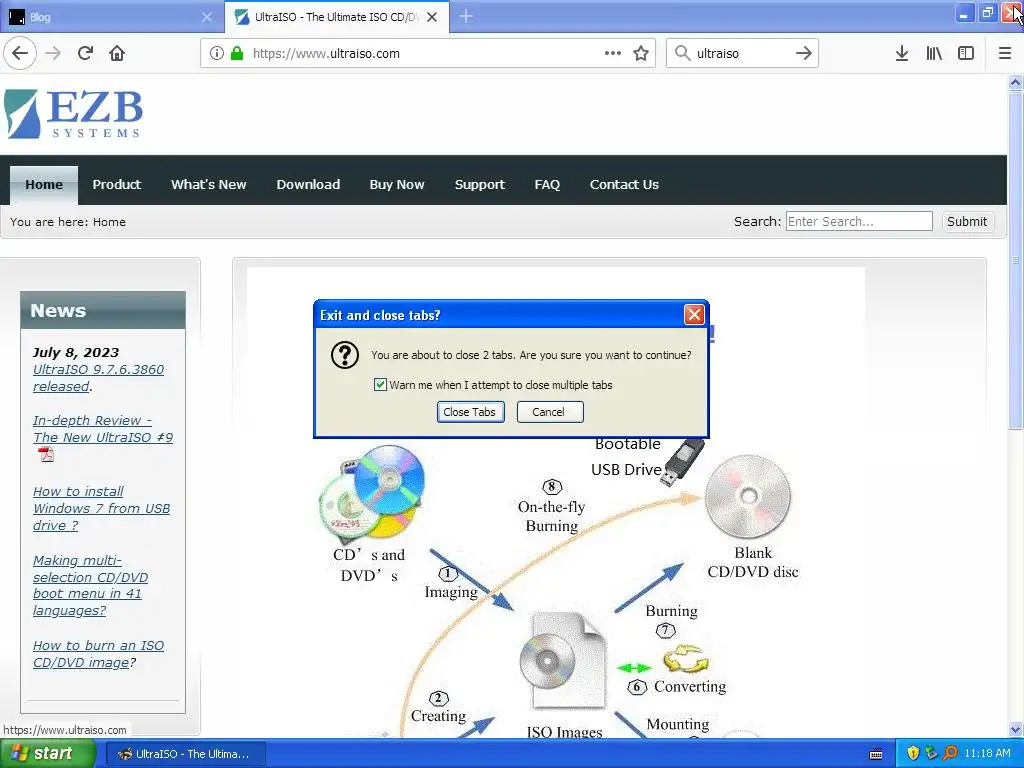Confirm with the Close Tabs button

[470, 411]
